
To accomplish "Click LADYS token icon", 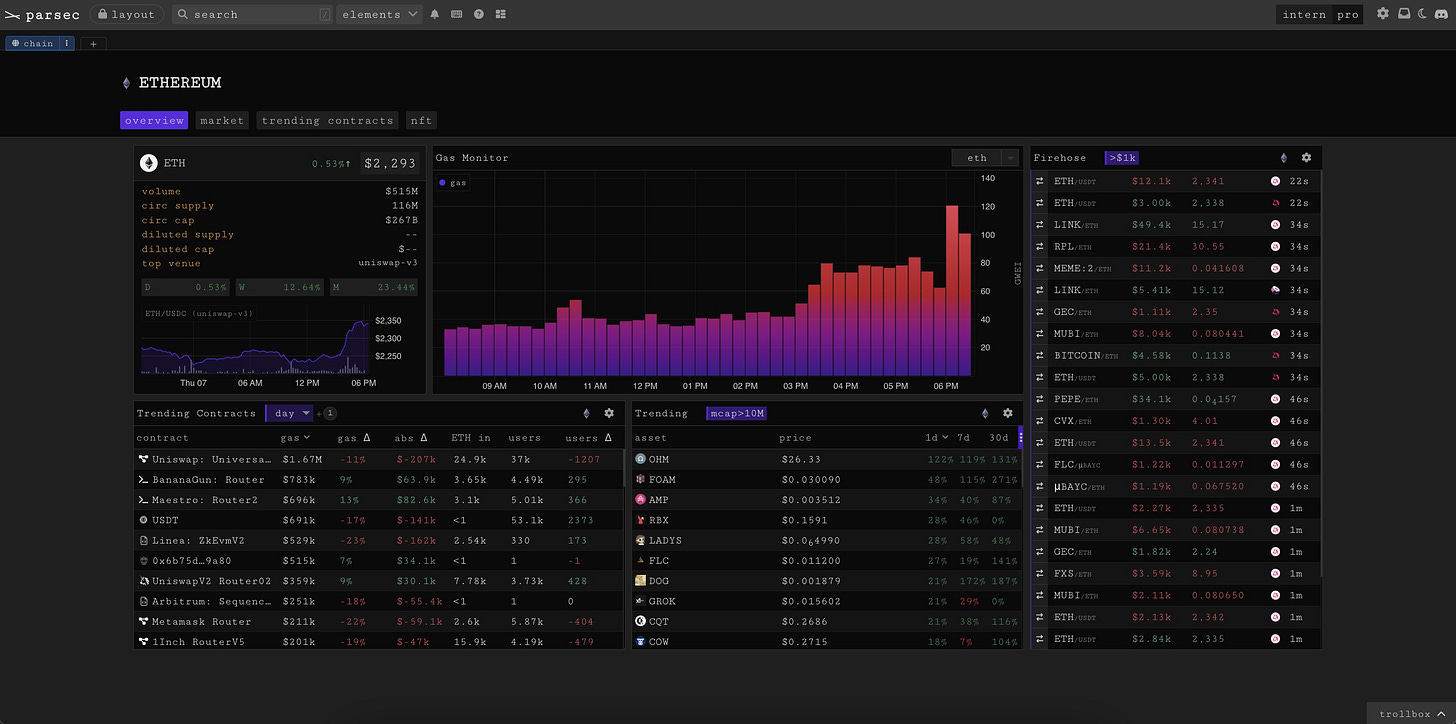I will (641, 540).
